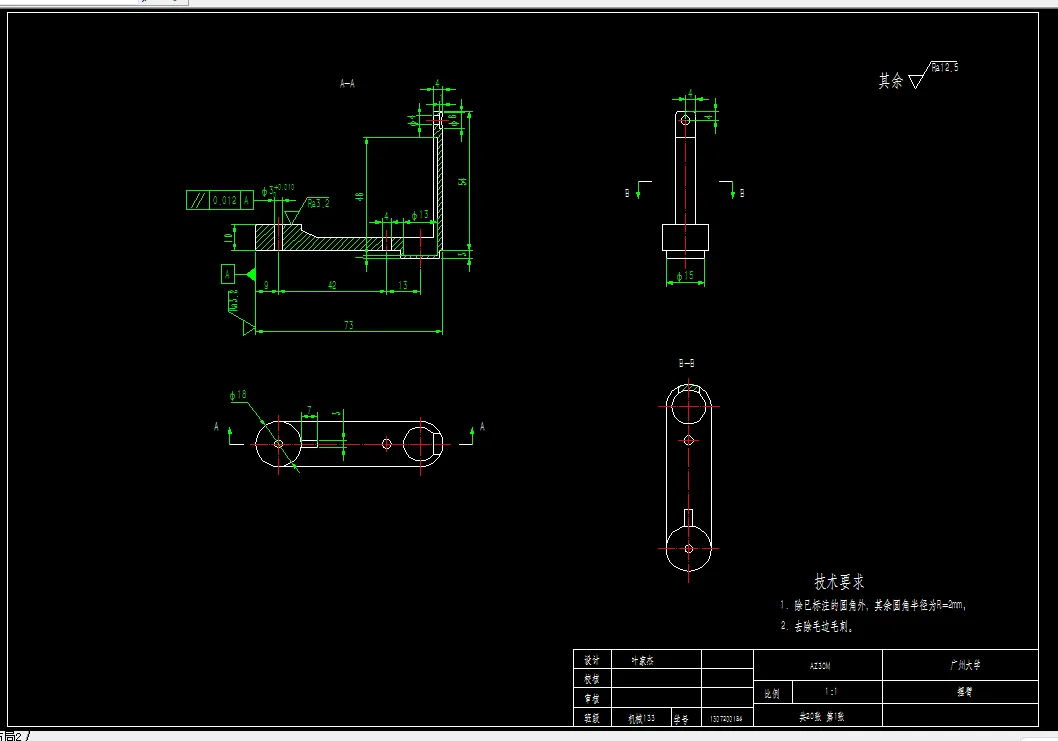Click the φ3 hole dimension with +0.010 tolerance

[277, 190]
